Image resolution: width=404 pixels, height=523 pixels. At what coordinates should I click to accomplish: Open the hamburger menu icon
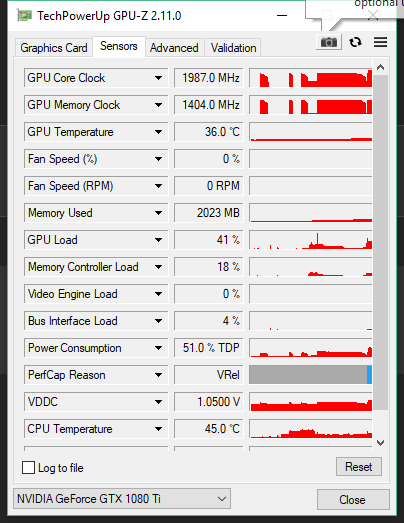point(380,42)
